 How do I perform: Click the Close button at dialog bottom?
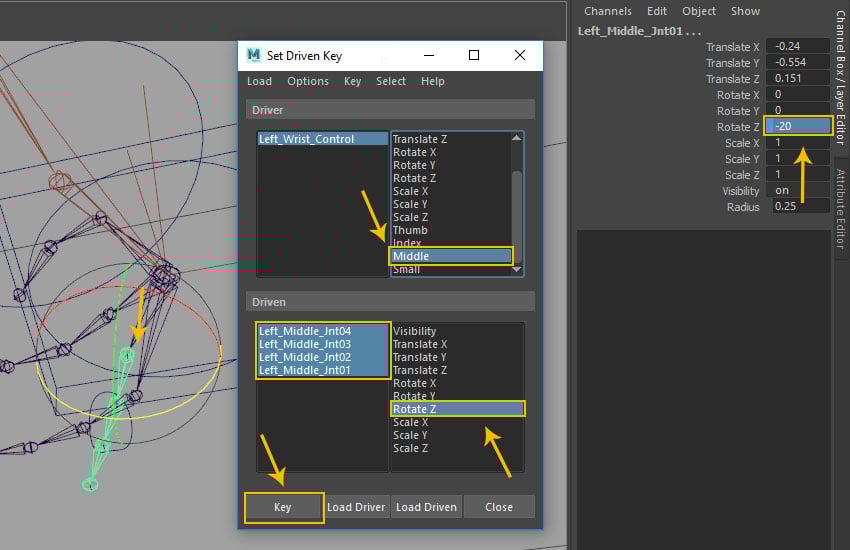tap(499, 507)
